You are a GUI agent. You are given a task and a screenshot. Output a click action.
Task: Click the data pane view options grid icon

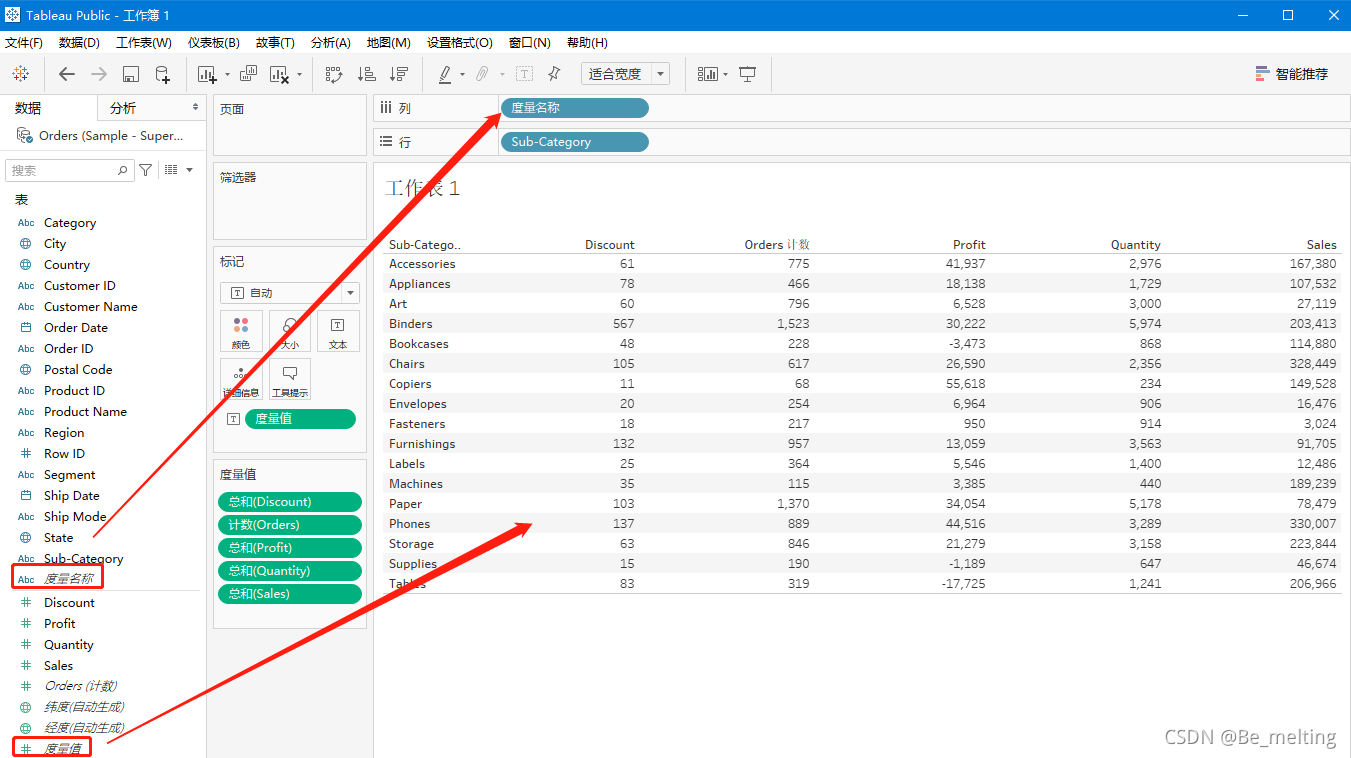pos(171,170)
